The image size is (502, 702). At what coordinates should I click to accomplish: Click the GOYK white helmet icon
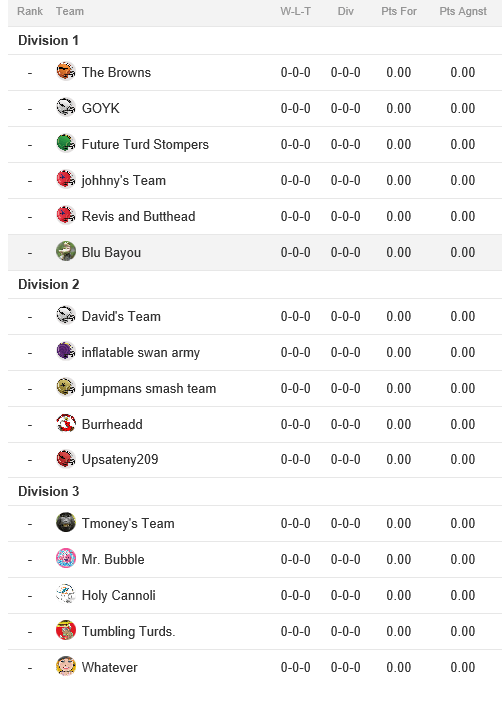point(66,107)
